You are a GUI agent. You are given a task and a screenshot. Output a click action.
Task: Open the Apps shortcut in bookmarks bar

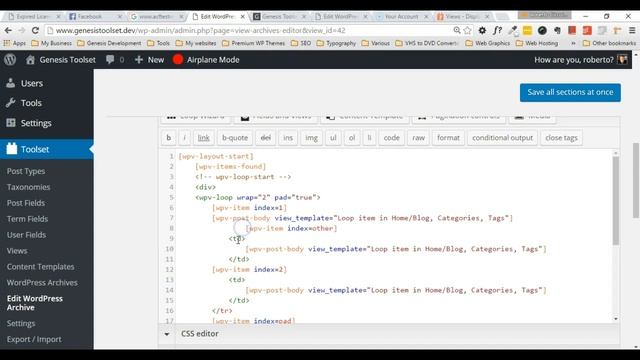(15, 43)
